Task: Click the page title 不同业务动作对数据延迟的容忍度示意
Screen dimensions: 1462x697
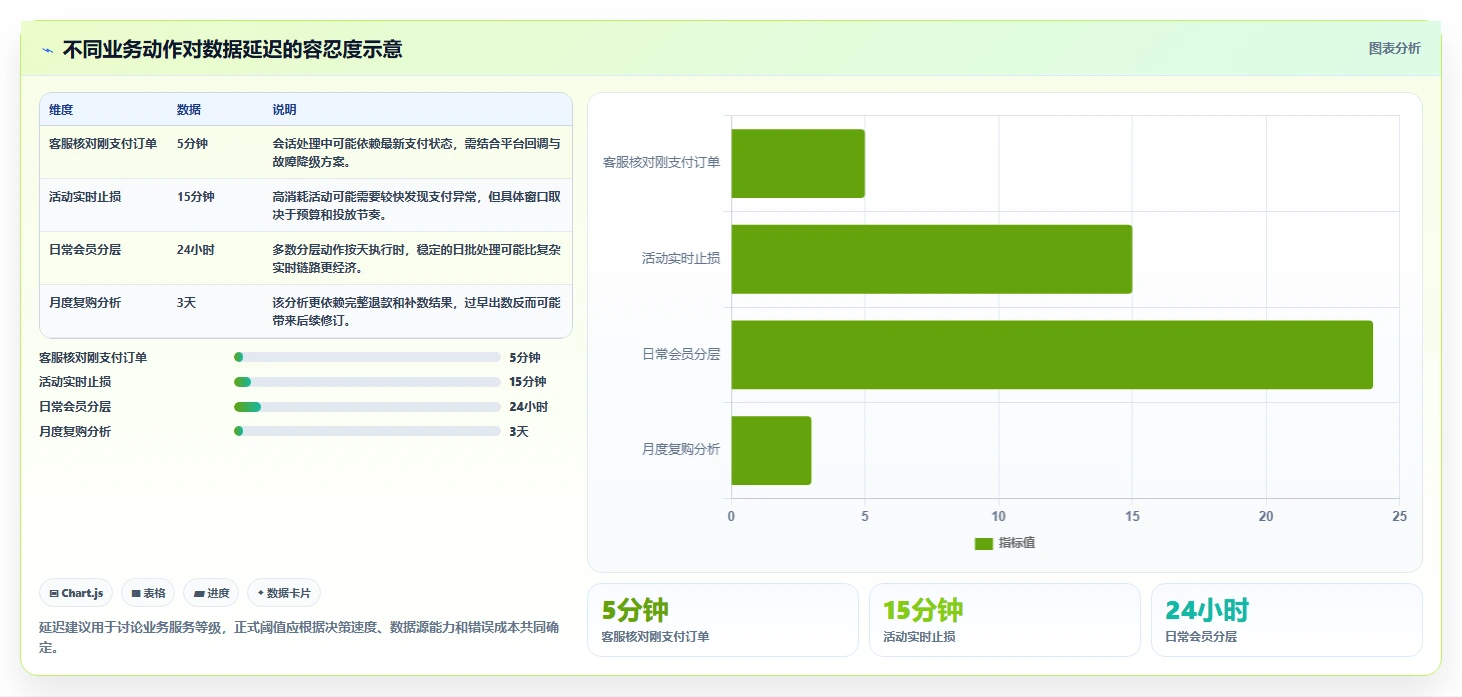Action: 233,49
